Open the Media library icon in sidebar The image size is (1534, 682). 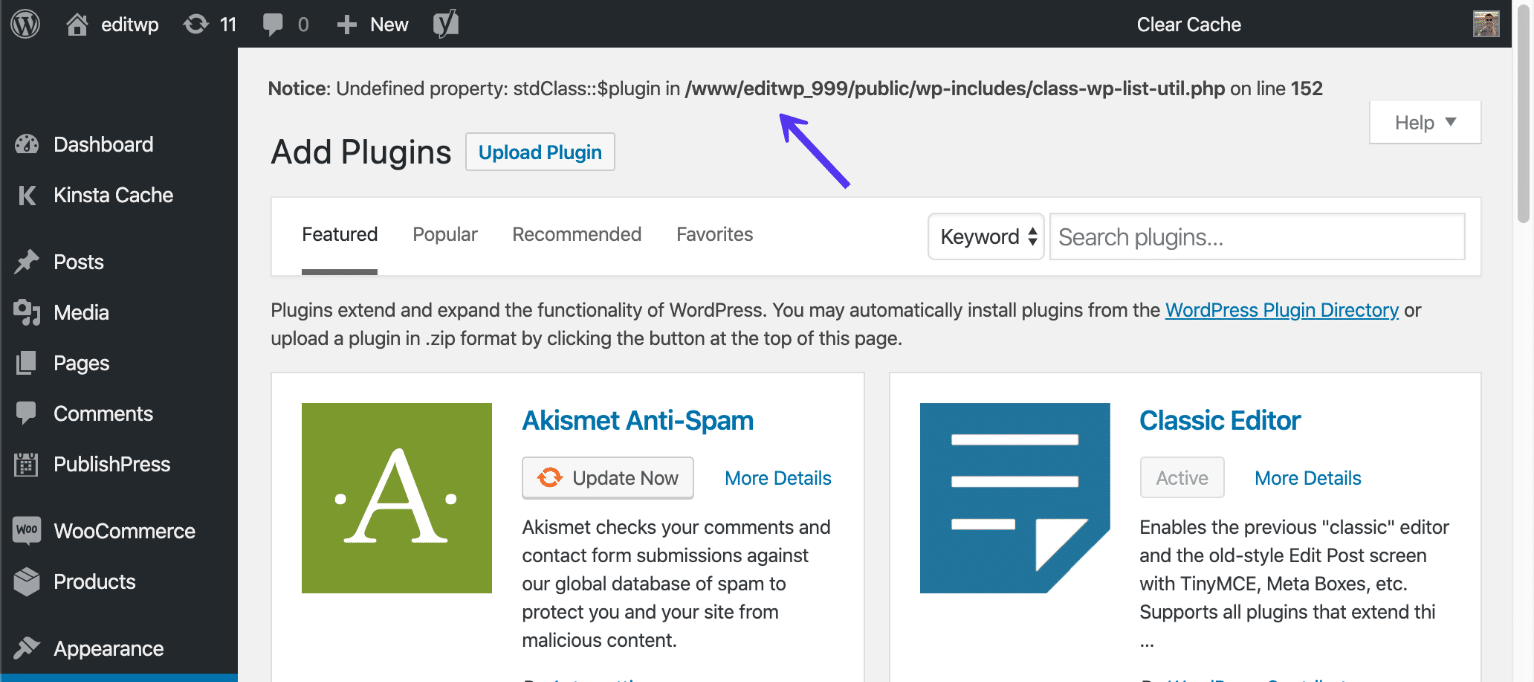27,312
